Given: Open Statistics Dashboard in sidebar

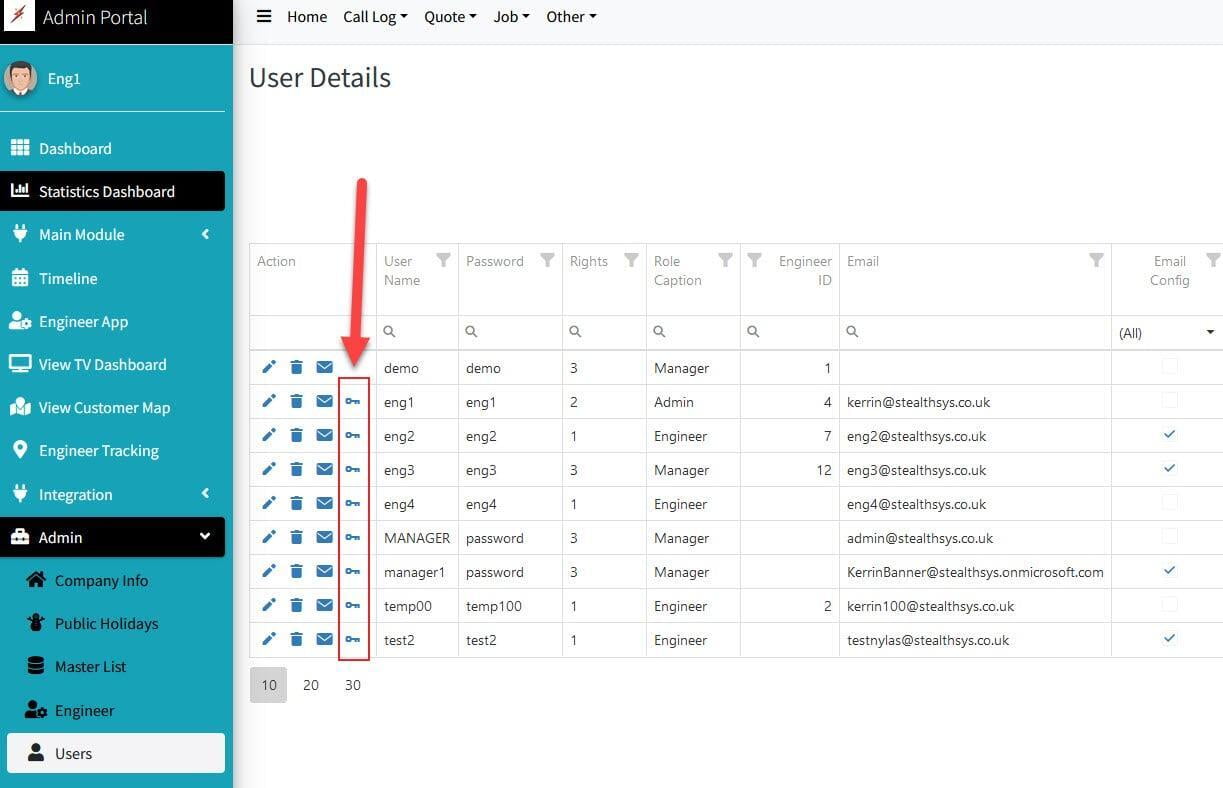Looking at the screenshot, I should pos(106,192).
